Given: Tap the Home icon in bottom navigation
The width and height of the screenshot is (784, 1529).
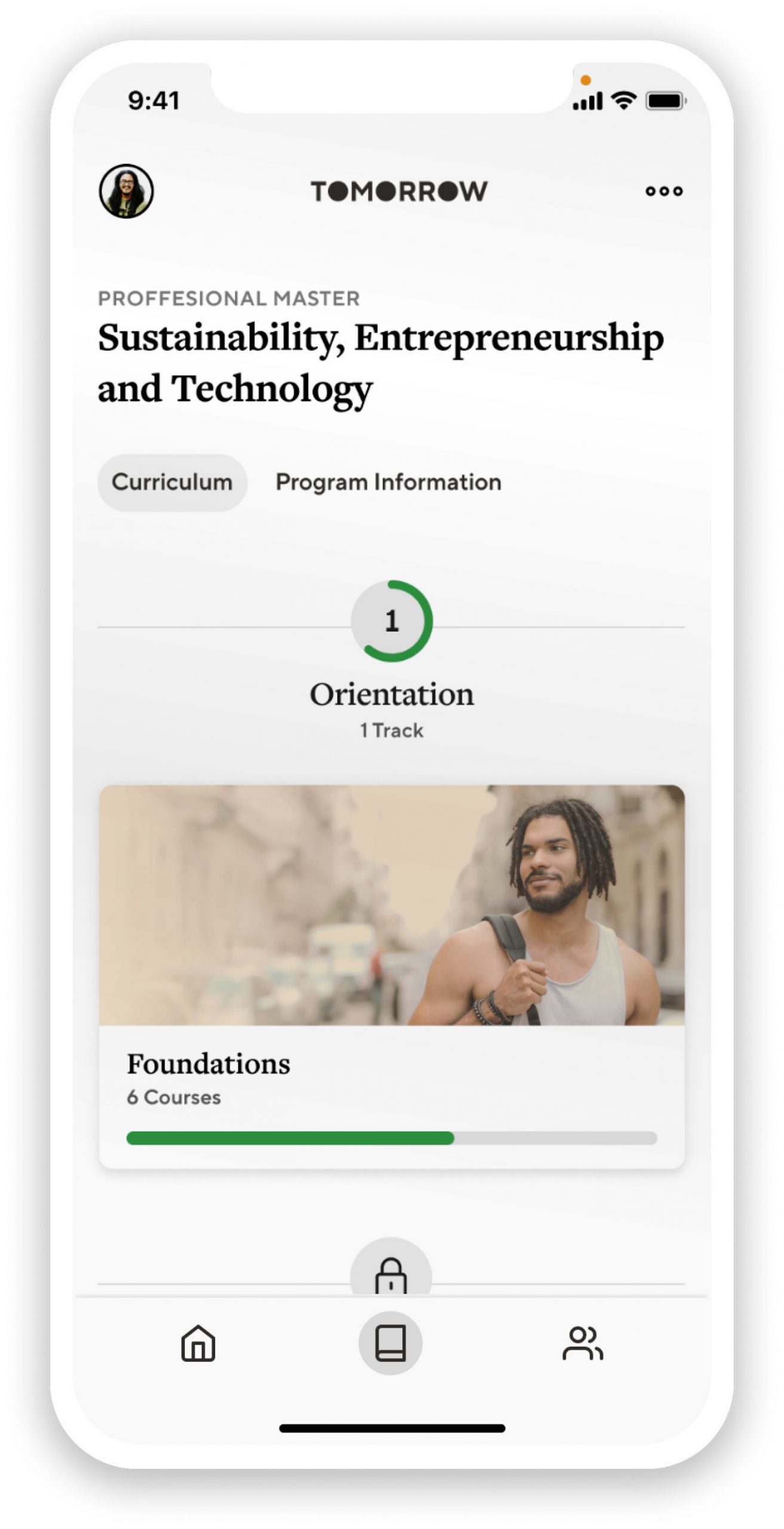Looking at the screenshot, I should click(x=198, y=1343).
